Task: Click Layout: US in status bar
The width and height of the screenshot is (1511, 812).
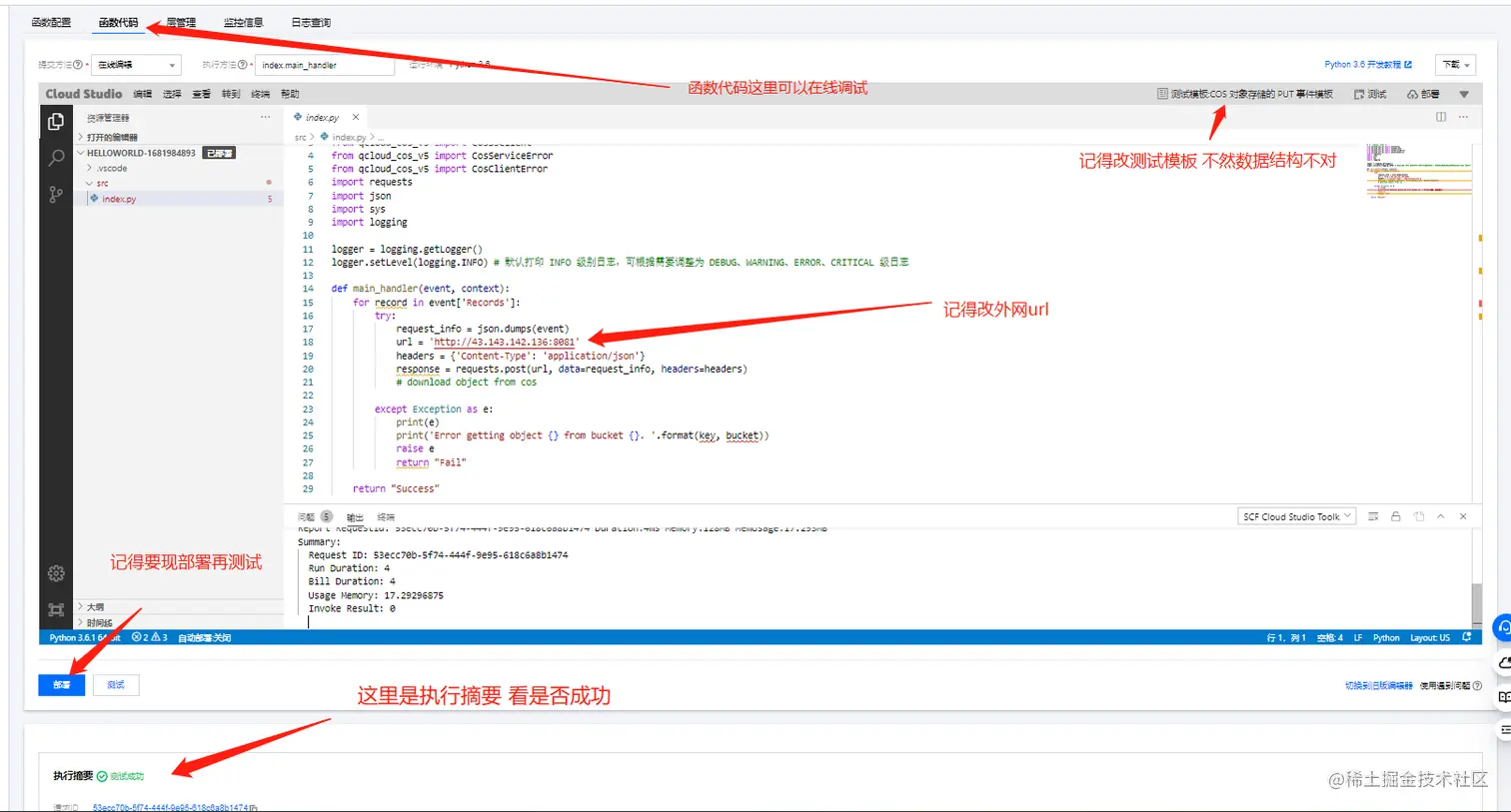Action: [1430, 637]
